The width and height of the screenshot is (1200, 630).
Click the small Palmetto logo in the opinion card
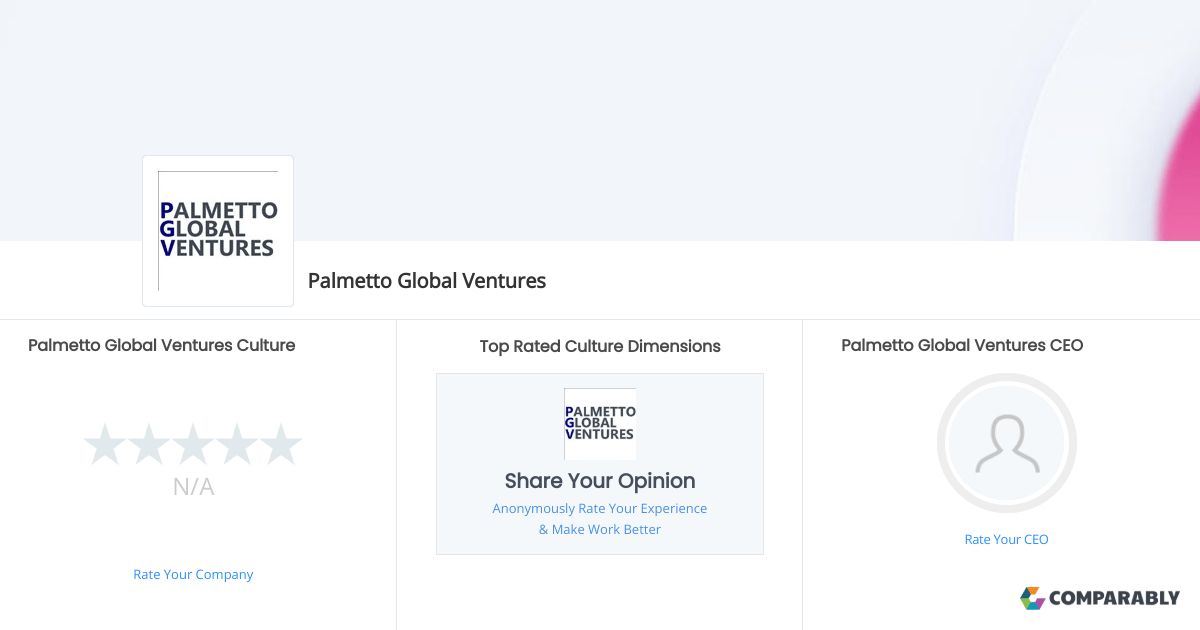click(x=600, y=424)
